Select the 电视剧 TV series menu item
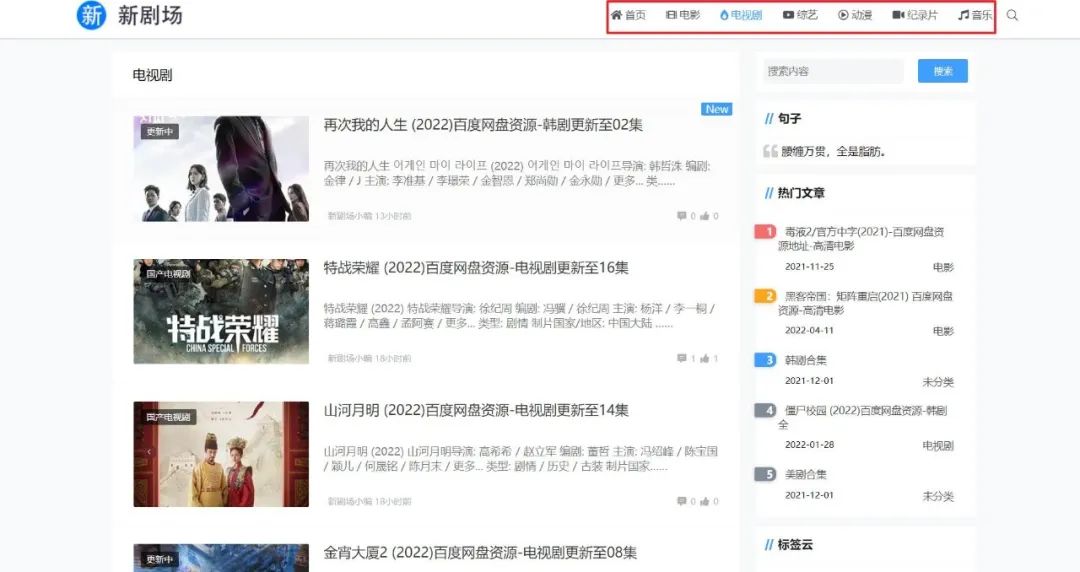Image resolution: width=1080 pixels, height=572 pixels. click(x=741, y=15)
